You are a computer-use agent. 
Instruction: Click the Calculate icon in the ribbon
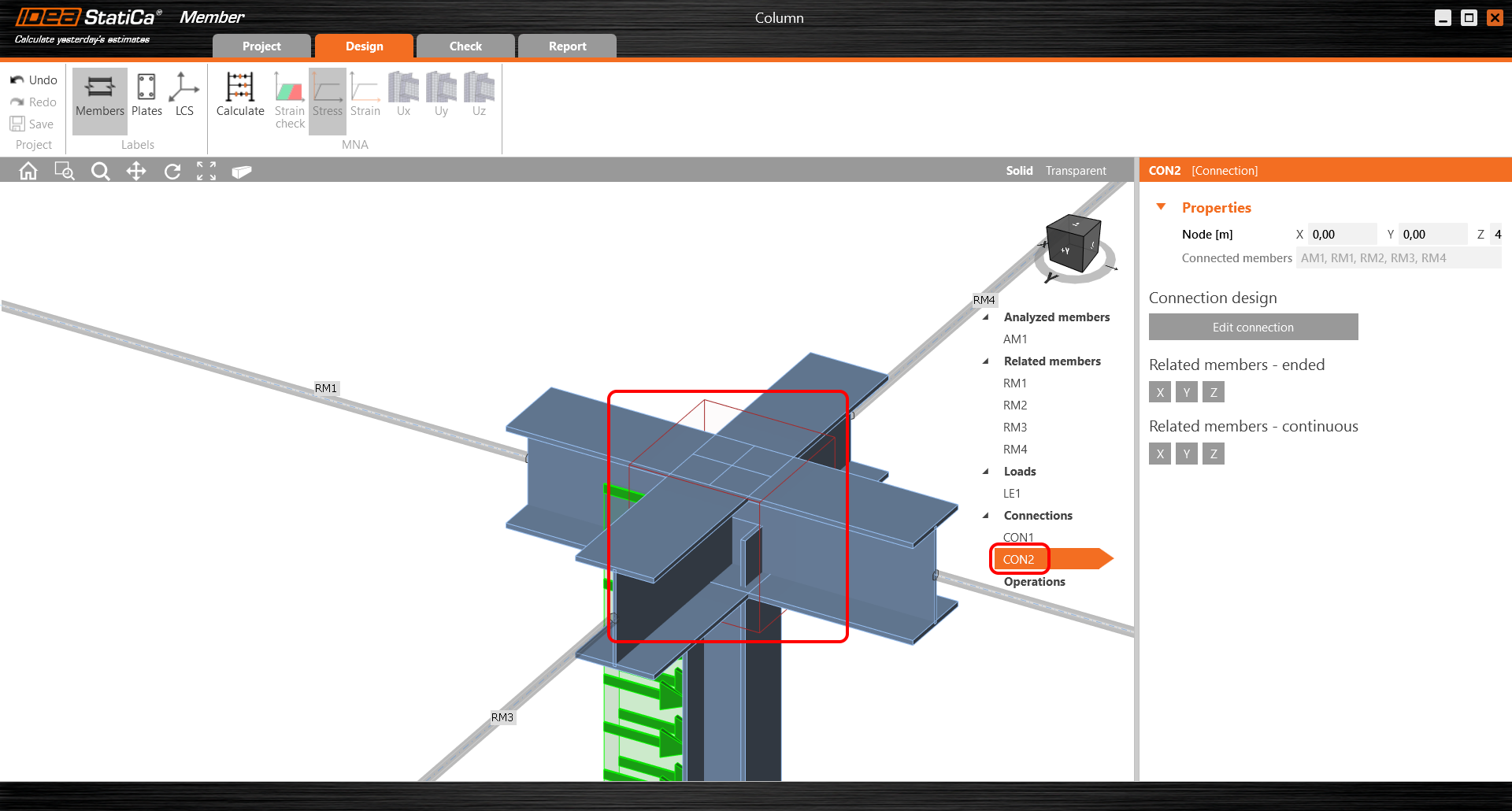[x=239, y=94]
